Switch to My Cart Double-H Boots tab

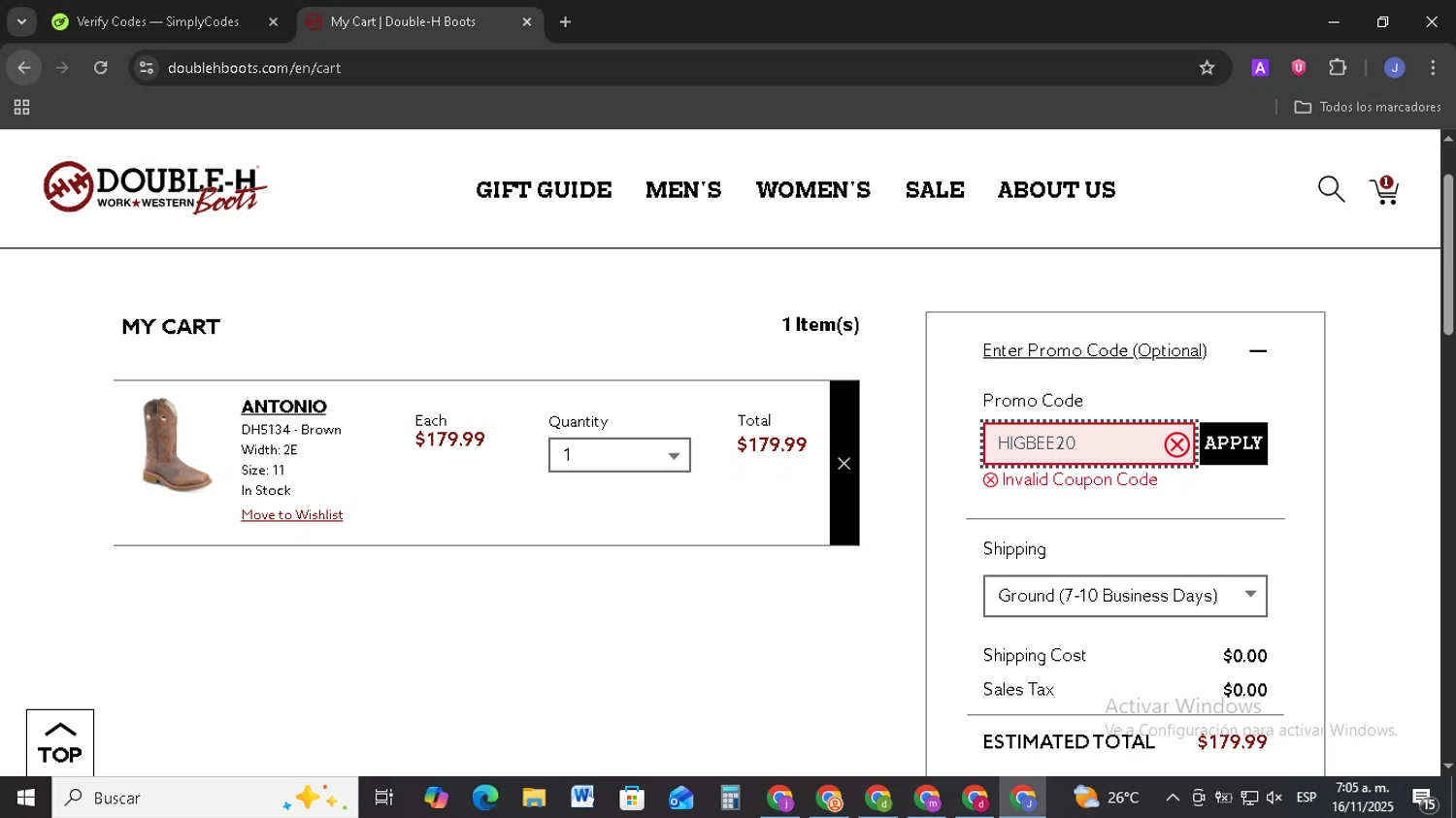[x=403, y=21]
